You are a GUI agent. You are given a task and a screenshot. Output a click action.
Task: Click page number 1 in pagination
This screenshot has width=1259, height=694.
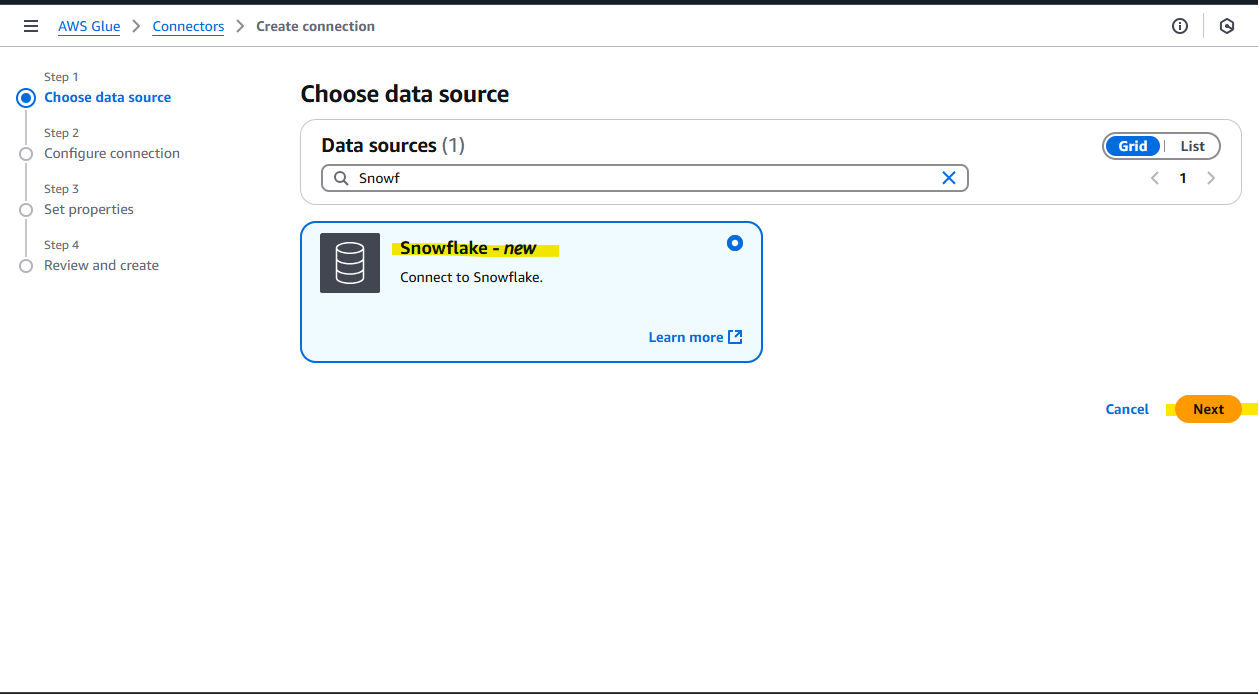coord(1183,178)
